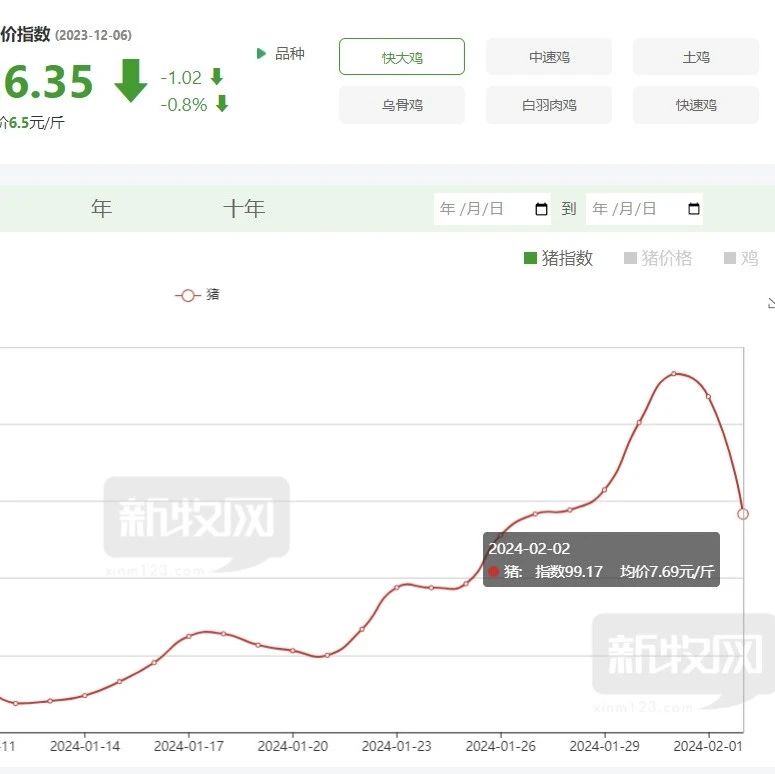
Task: Click the tooltip date 2024-02-02
Action: (x=529, y=549)
